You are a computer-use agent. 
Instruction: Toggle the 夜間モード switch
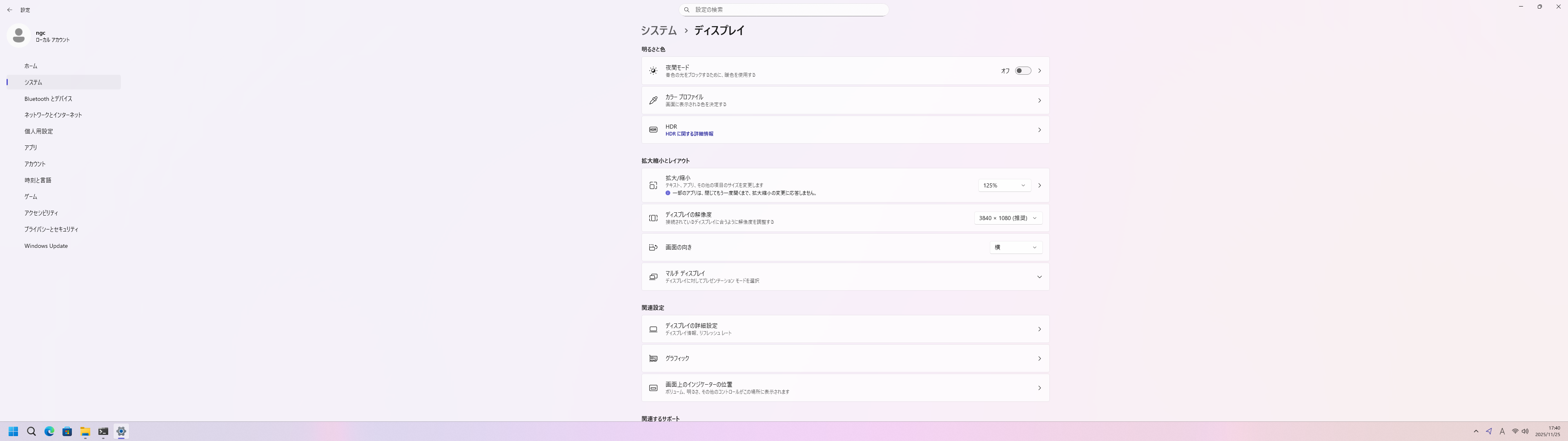(x=1022, y=71)
